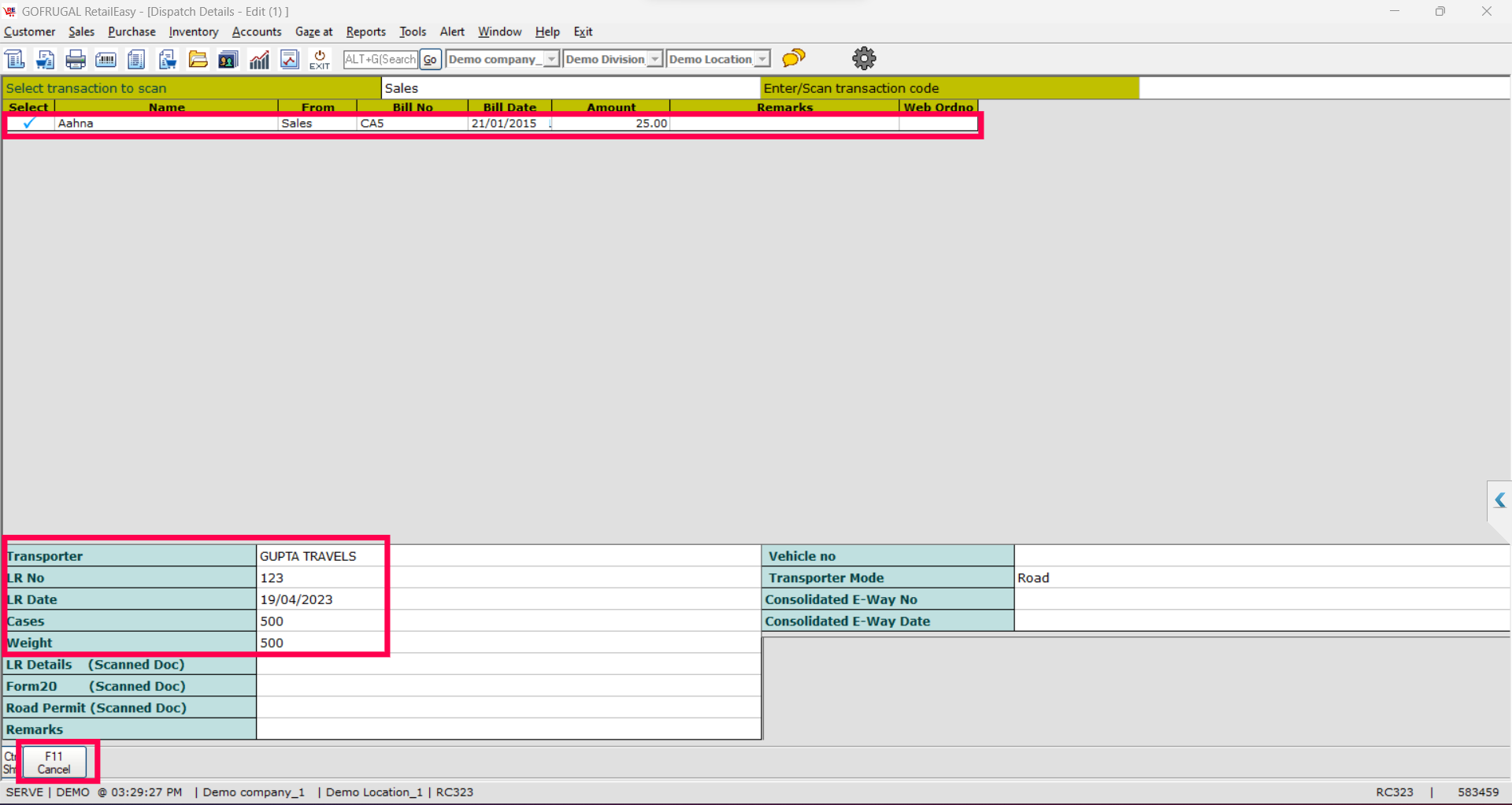1512x805 pixels.
Task: Click the Exit menu item
Action: [583, 32]
